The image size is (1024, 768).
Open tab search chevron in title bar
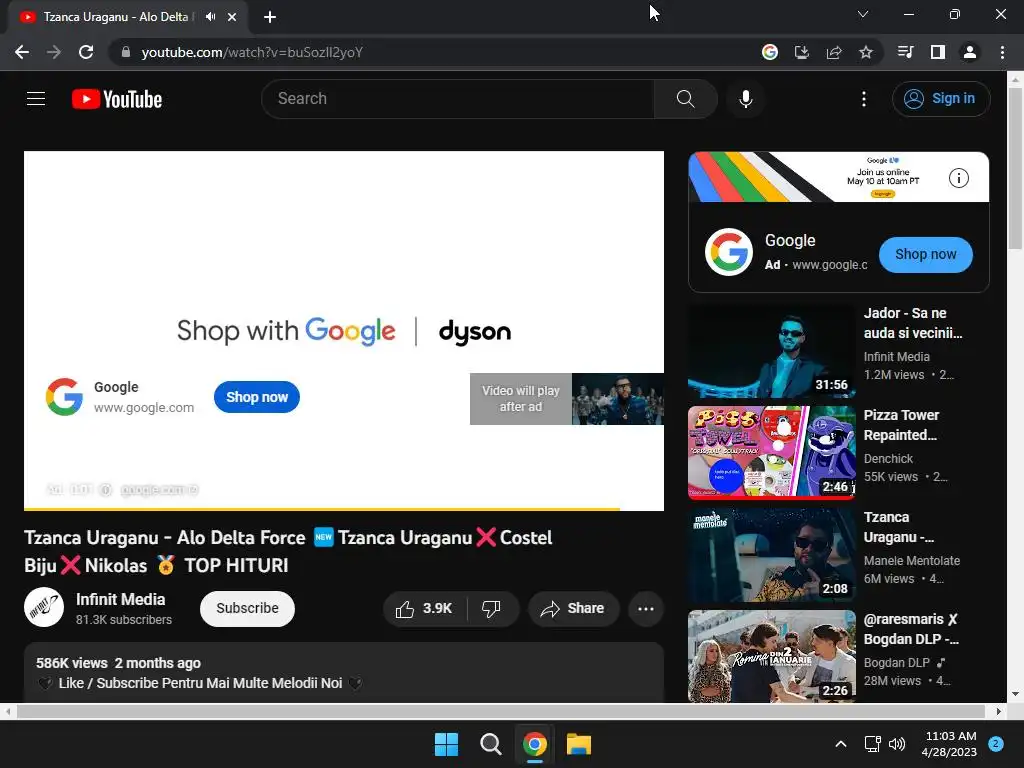coord(863,14)
